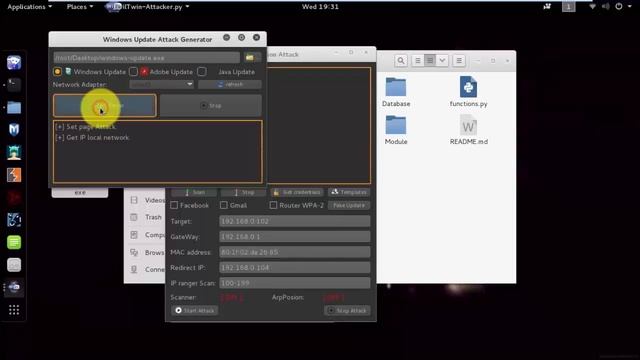The image size is (640, 360).
Task: Tick the Facebook checkbox
Action: click(174, 205)
